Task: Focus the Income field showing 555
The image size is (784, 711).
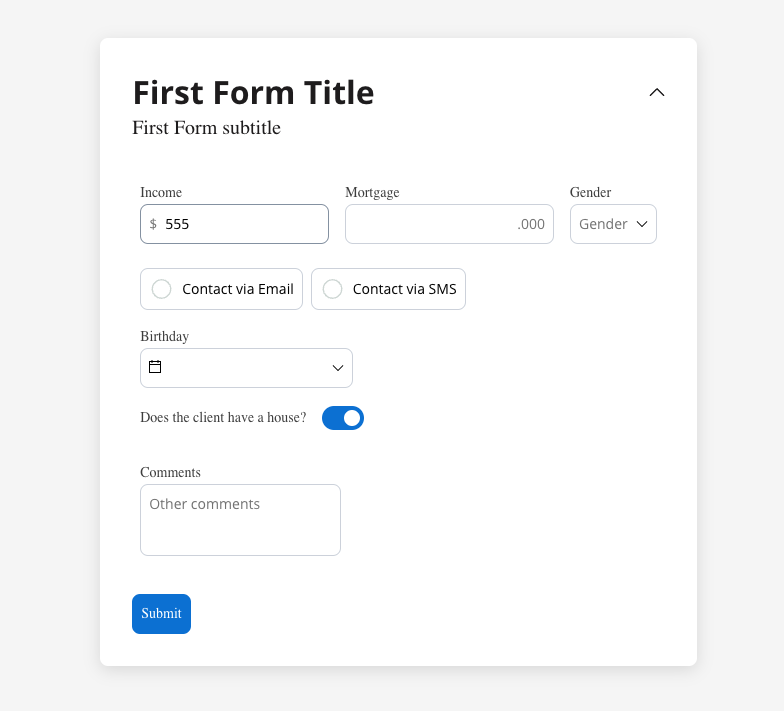Action: [x=234, y=224]
